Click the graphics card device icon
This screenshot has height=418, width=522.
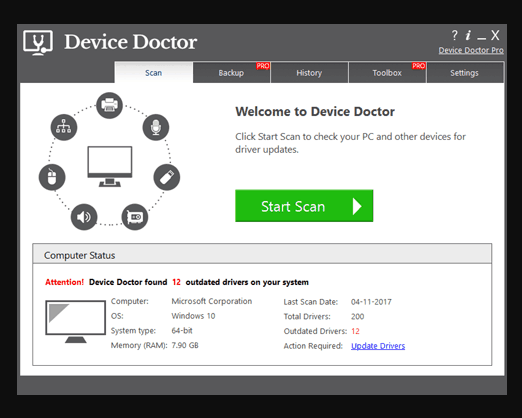point(135,217)
